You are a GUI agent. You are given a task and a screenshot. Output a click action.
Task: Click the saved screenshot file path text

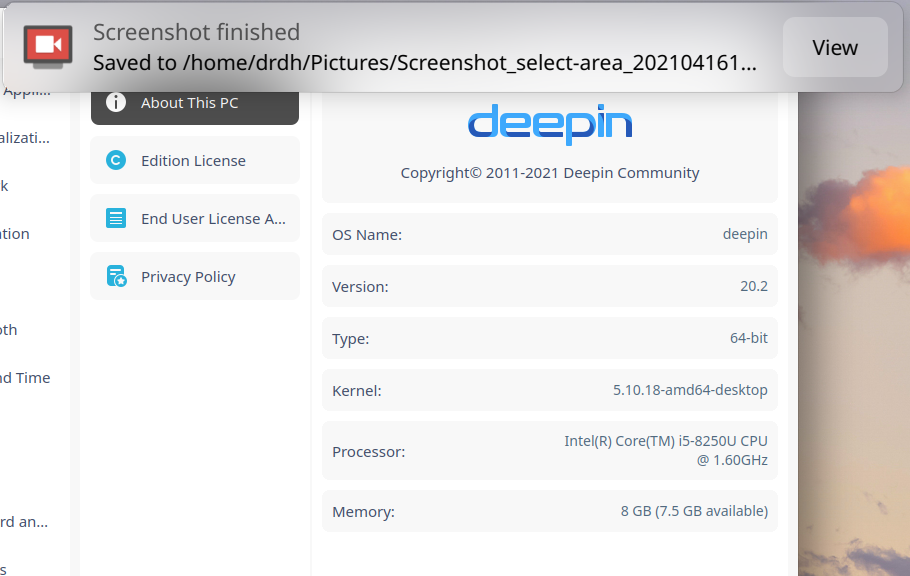coord(424,62)
